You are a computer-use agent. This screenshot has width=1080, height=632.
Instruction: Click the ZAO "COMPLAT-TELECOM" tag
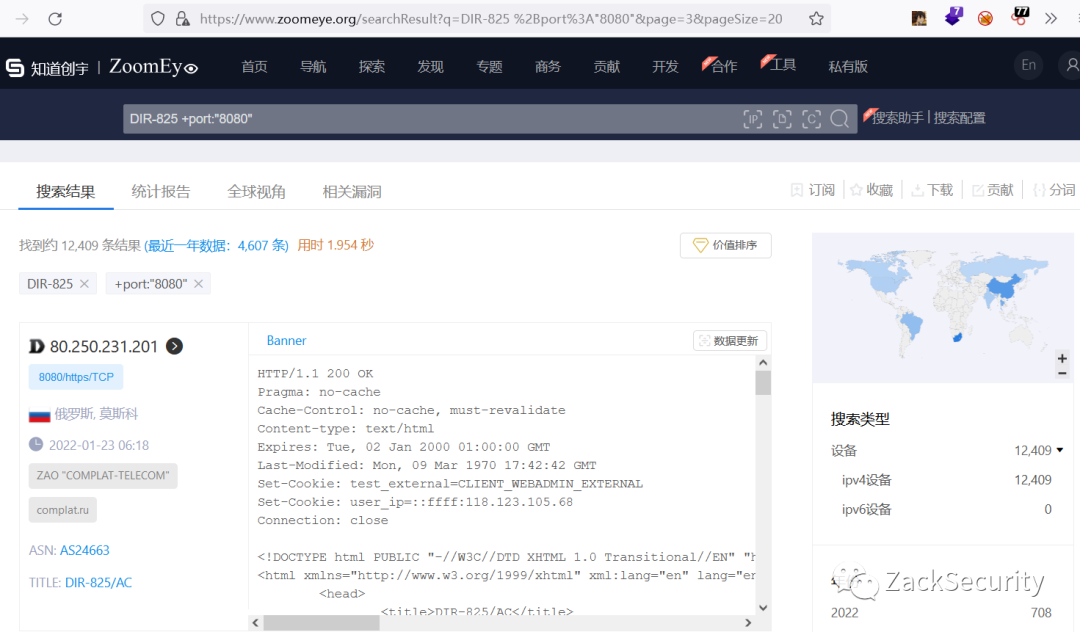[x=103, y=476]
